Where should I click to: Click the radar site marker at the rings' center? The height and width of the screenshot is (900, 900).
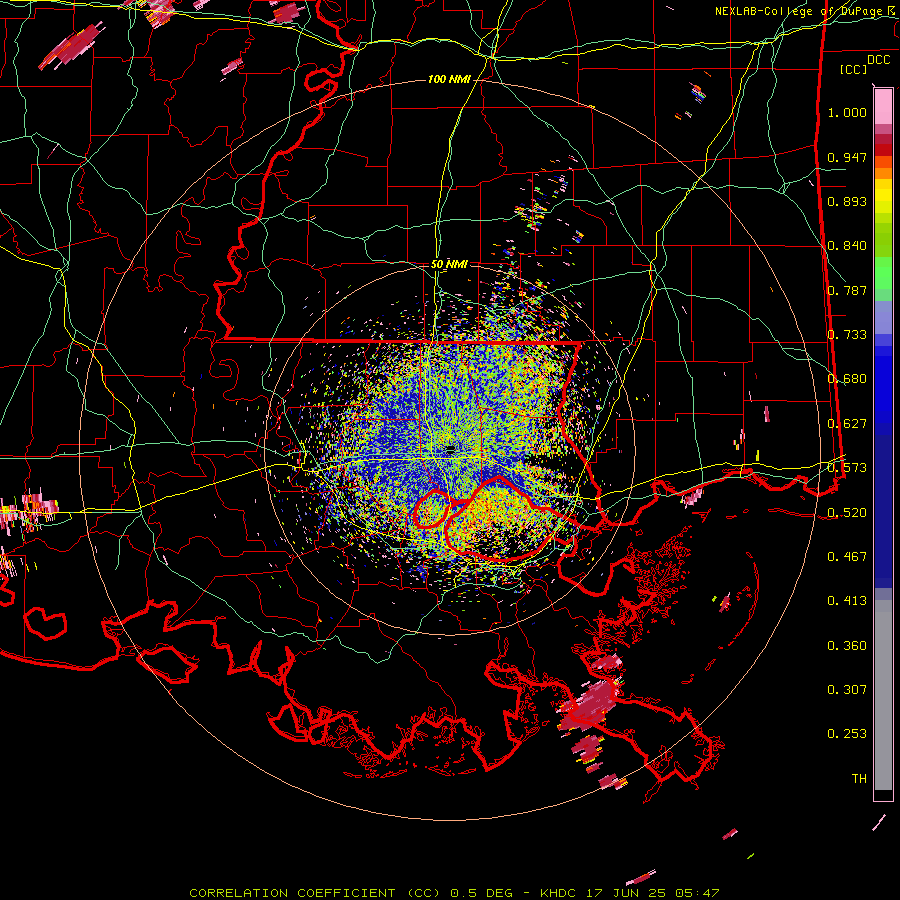[450, 449]
